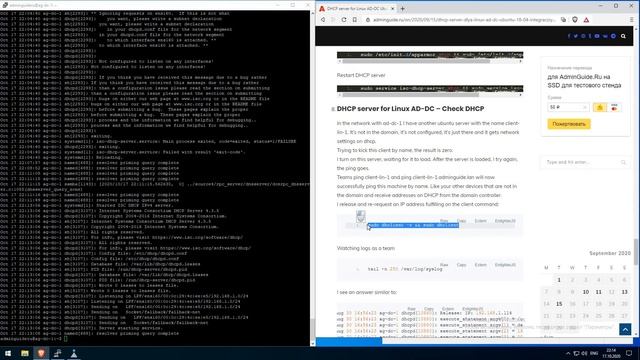Open File Explorer from the taskbar
The image size is (640, 360).
pyautogui.click(x=24, y=353)
